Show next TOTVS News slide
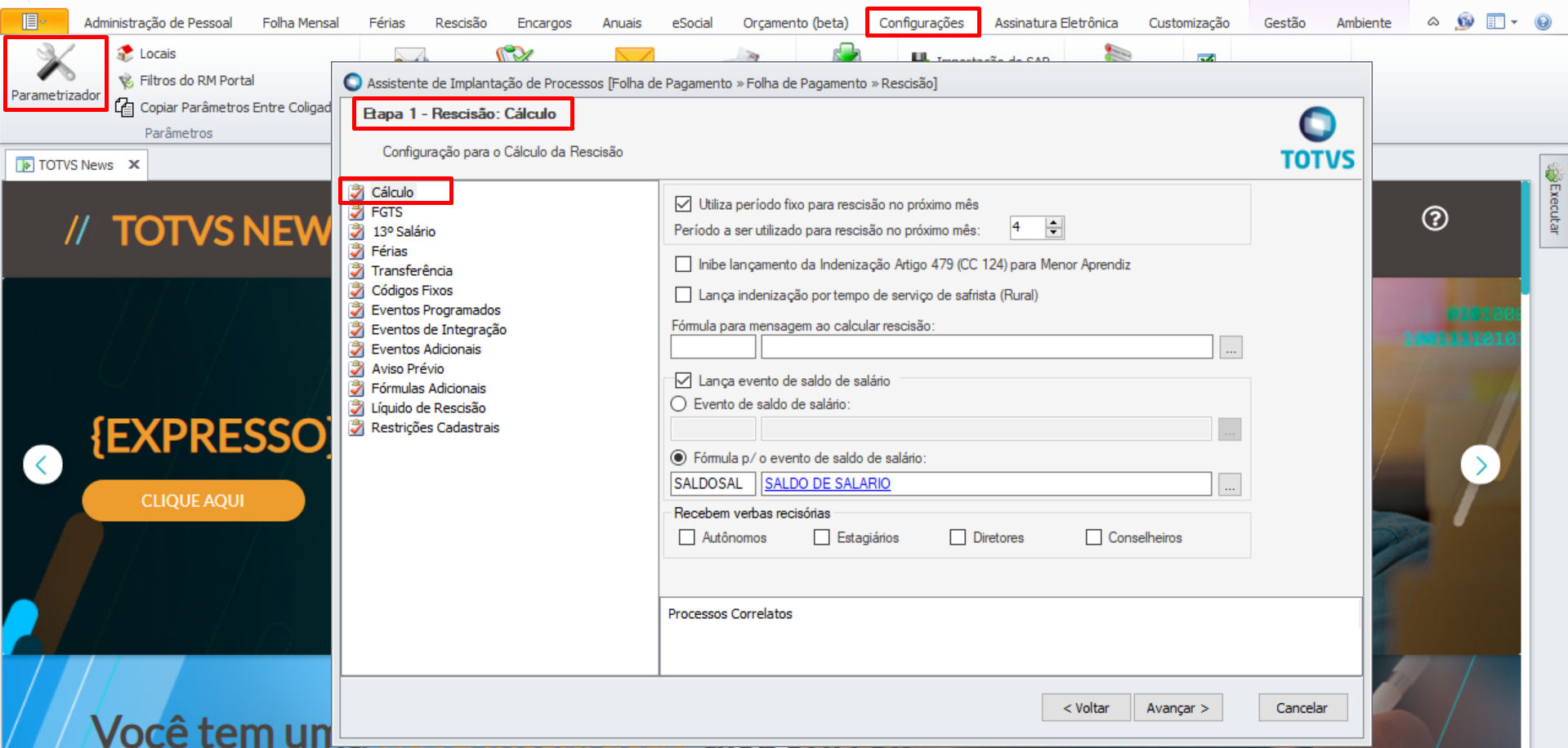The image size is (1568, 748). 1480,465
